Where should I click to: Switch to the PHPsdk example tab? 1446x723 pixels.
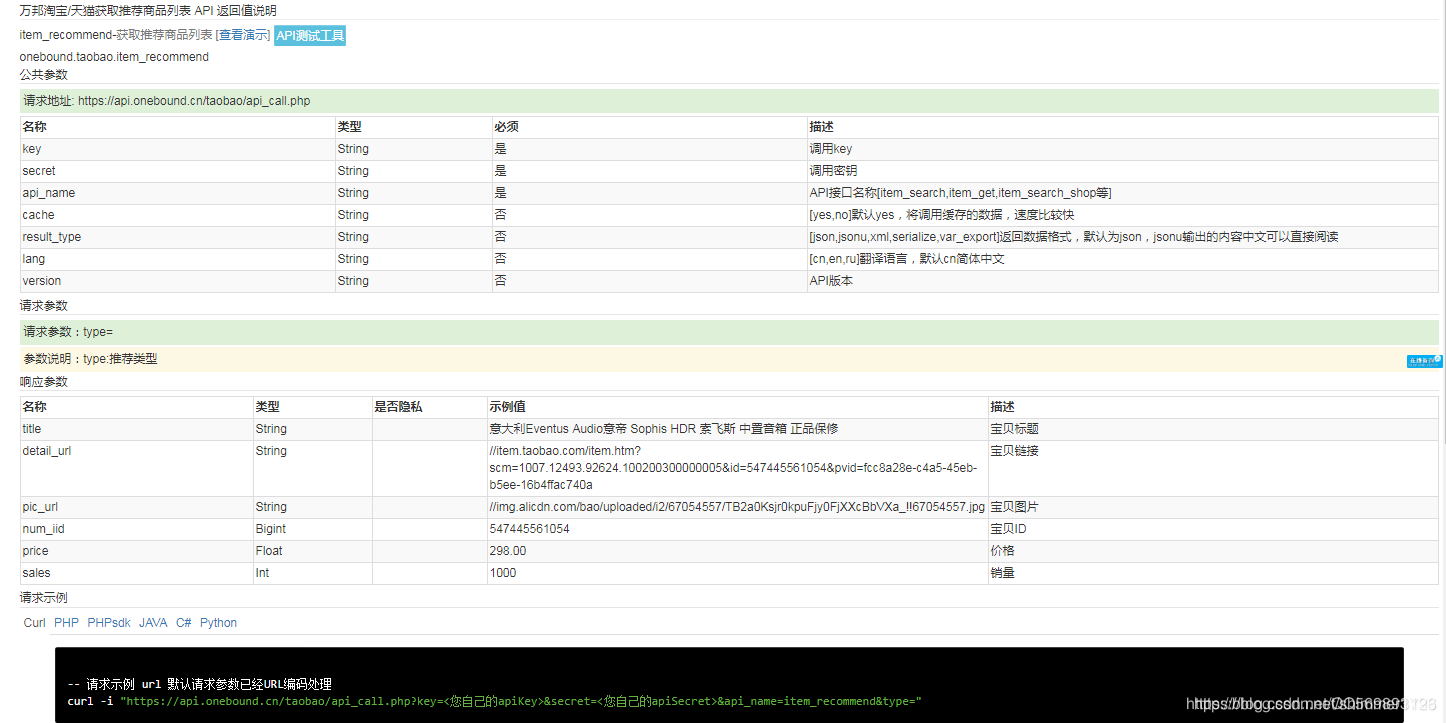[109, 623]
